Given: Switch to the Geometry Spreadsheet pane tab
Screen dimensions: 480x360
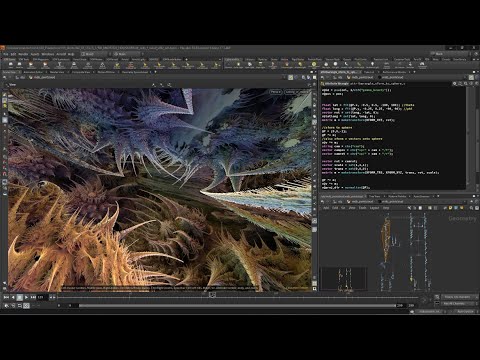Looking at the screenshot, I should pos(135,72).
